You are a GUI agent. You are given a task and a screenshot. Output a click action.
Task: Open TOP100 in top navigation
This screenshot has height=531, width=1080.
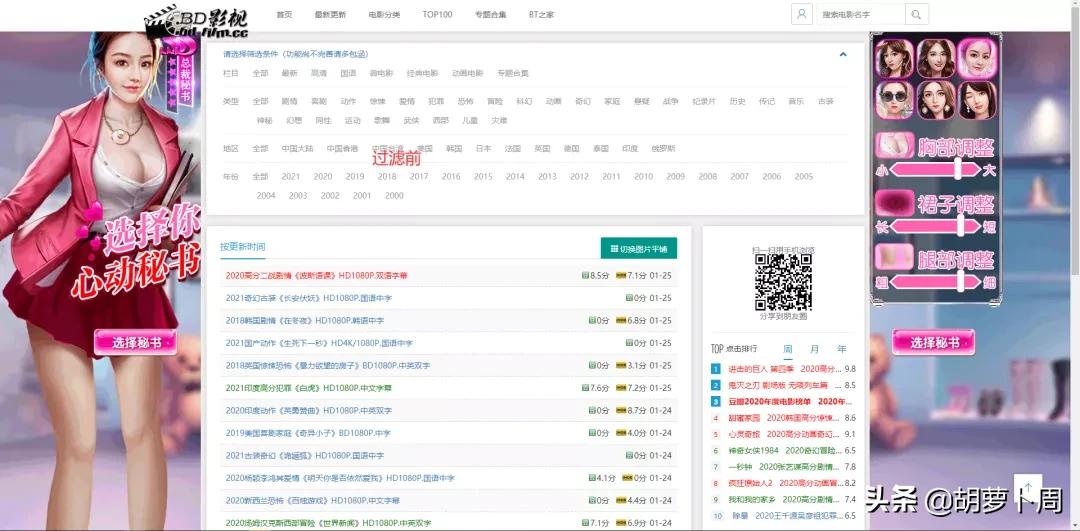pos(437,14)
